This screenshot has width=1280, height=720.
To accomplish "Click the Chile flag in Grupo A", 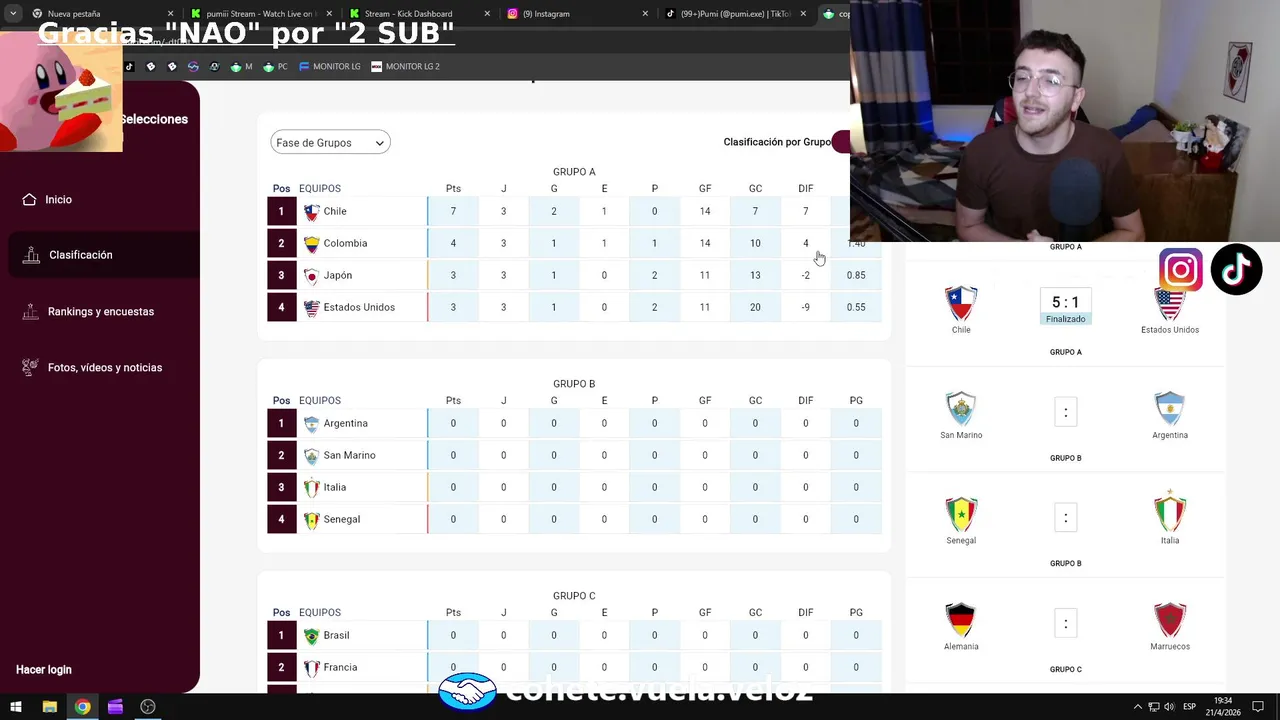I will (311, 211).
